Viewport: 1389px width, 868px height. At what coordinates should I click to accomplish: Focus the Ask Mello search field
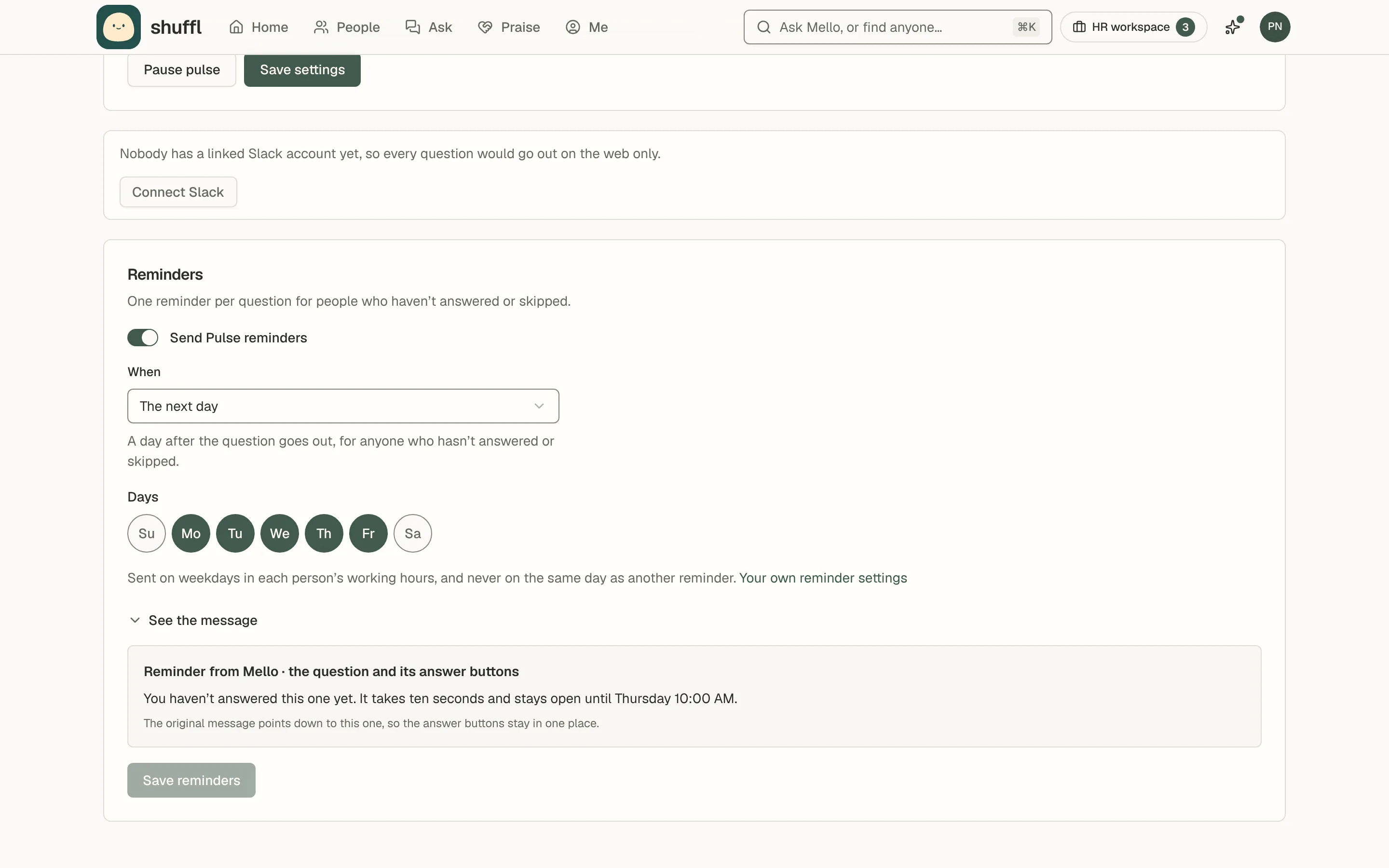pos(898,27)
